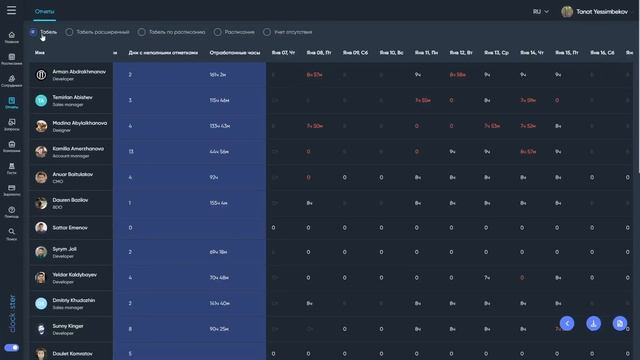Click Дни с неполными отметками header
The height and width of the screenshot is (360, 640).
pos(163,53)
